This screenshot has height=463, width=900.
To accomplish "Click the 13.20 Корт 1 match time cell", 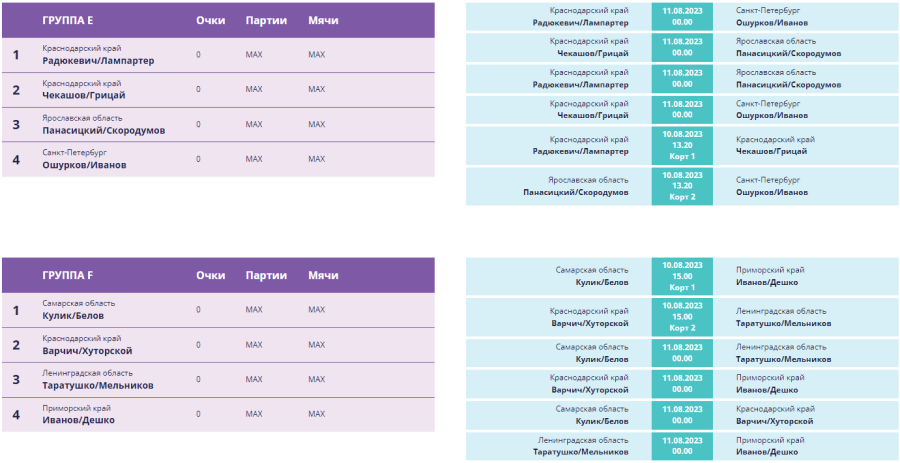I will (682, 145).
